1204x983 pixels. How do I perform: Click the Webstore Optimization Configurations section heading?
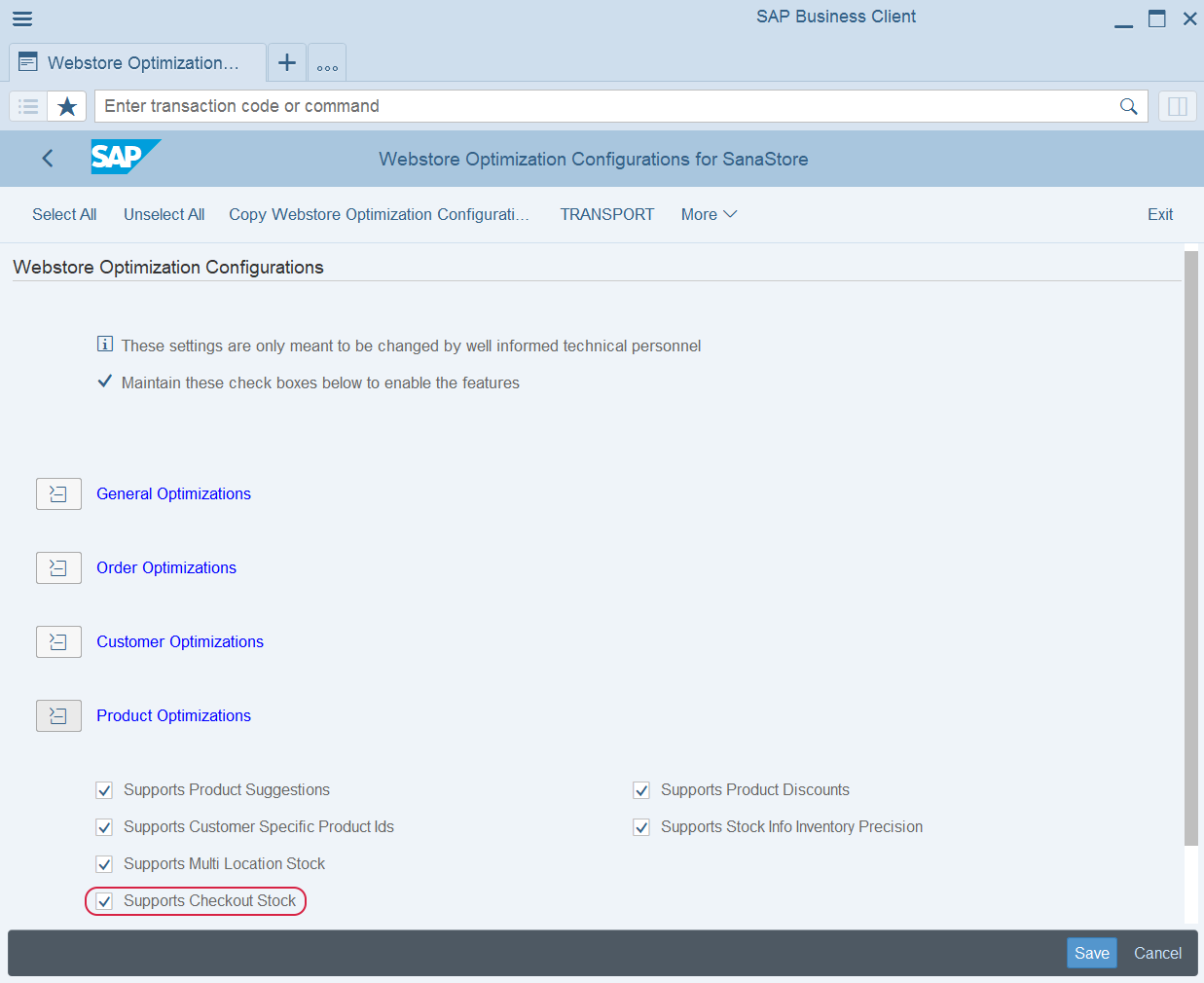168,268
